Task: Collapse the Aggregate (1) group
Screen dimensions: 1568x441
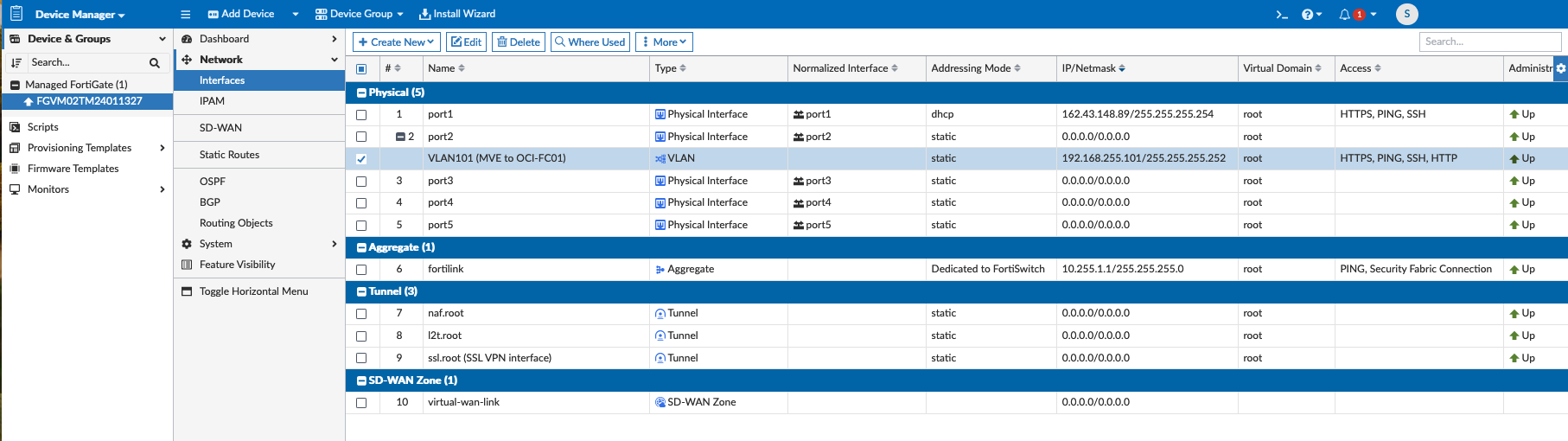Action: tap(361, 247)
